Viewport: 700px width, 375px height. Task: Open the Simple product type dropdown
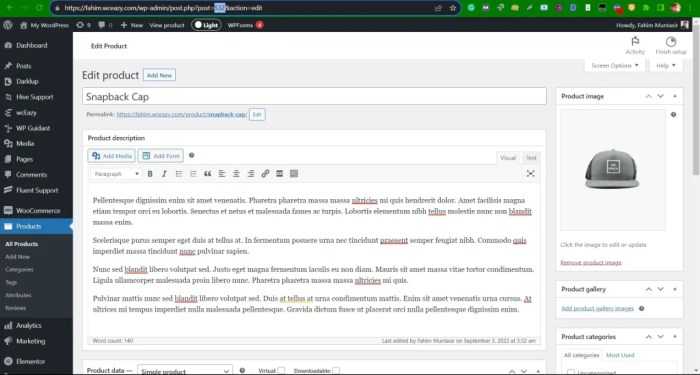tap(185, 371)
